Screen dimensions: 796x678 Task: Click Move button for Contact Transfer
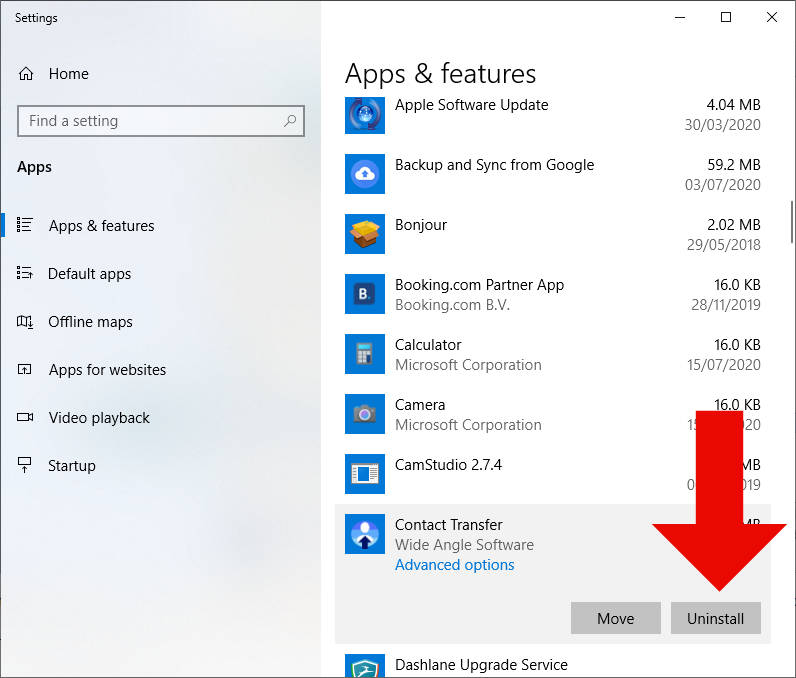[x=615, y=618]
